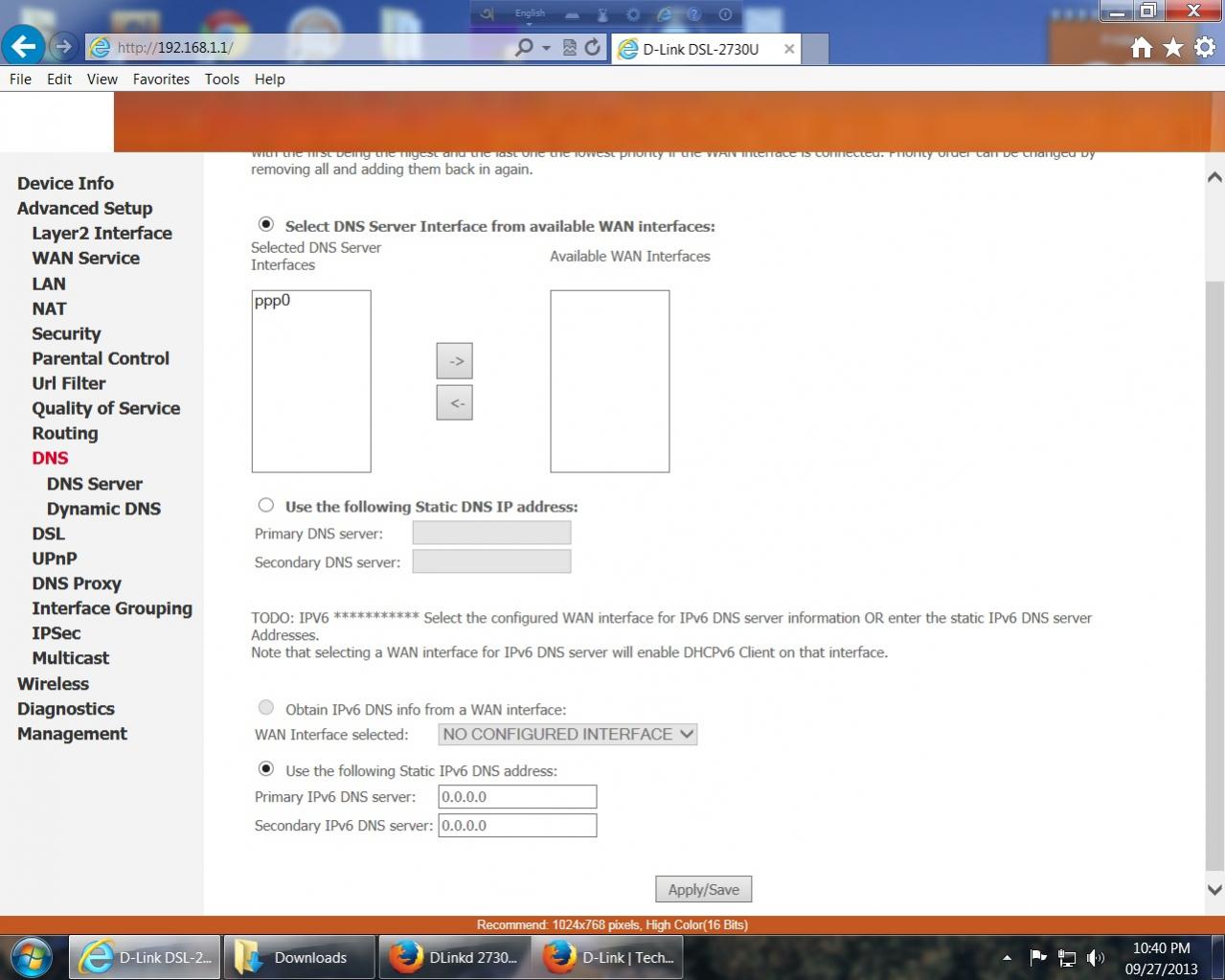Show hidden system tray icons
The image size is (1225, 980).
pyautogui.click(x=1007, y=957)
